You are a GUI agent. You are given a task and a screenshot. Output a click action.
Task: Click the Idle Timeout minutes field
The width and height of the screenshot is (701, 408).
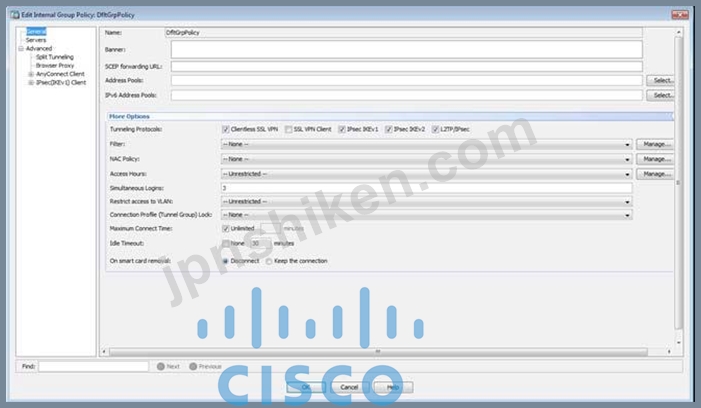260,244
